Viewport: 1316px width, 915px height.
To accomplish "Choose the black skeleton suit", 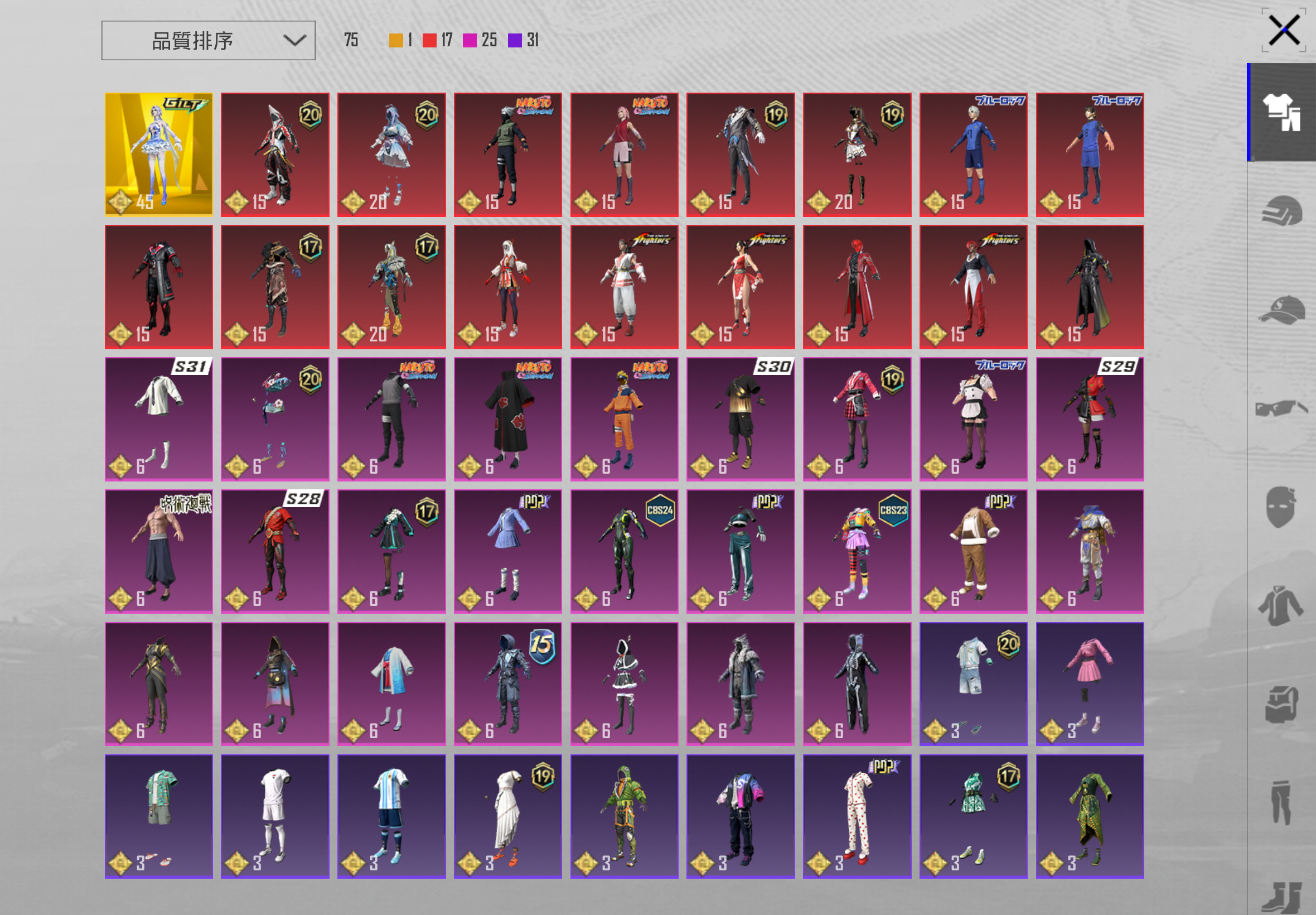I will click(857, 684).
